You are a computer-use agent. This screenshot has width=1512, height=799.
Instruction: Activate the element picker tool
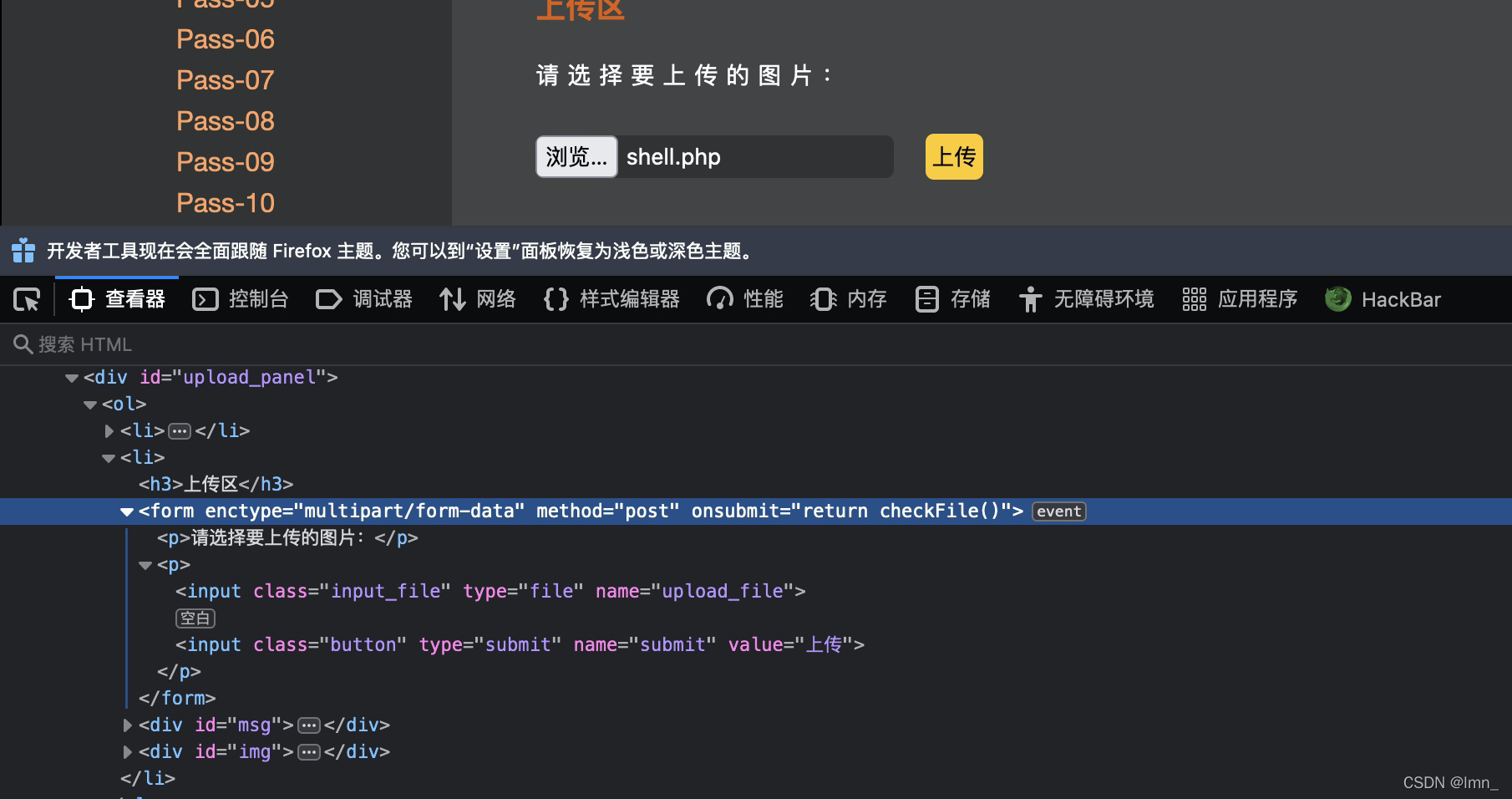(27, 299)
